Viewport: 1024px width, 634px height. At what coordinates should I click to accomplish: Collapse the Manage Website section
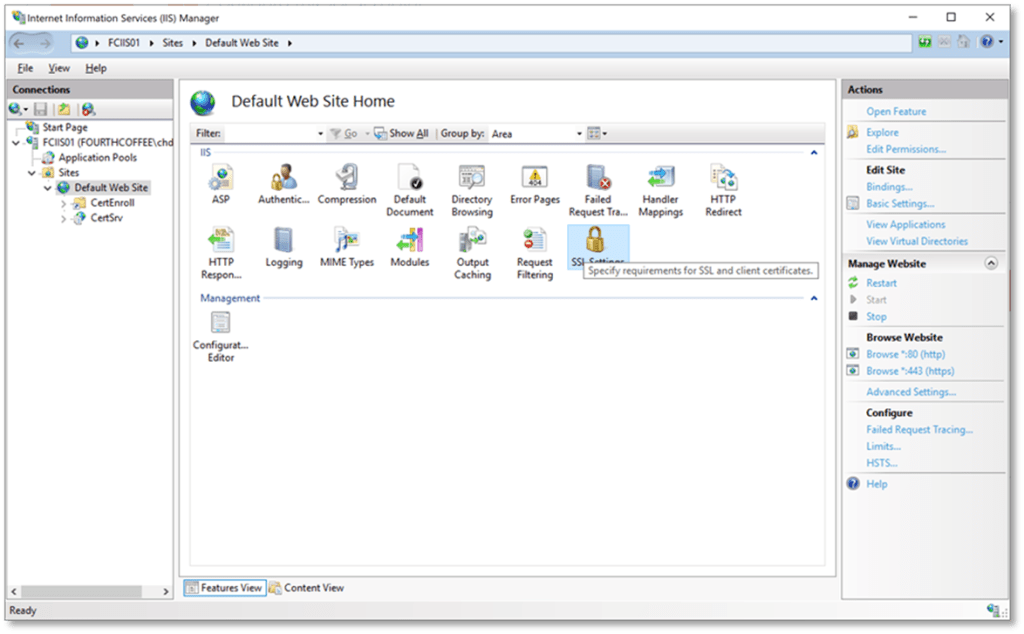[x=991, y=264]
